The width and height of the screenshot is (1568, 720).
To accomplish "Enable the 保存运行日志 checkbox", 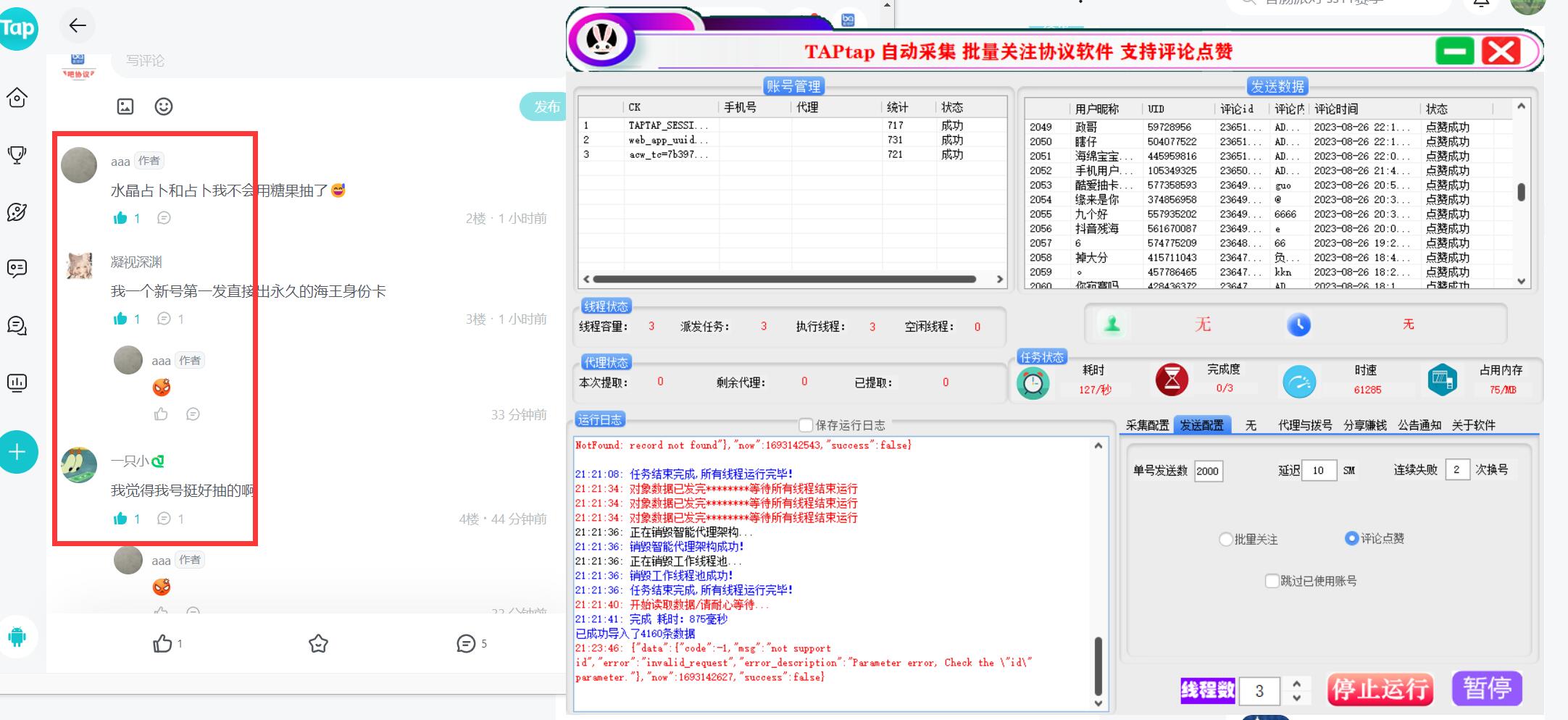I will coord(805,425).
